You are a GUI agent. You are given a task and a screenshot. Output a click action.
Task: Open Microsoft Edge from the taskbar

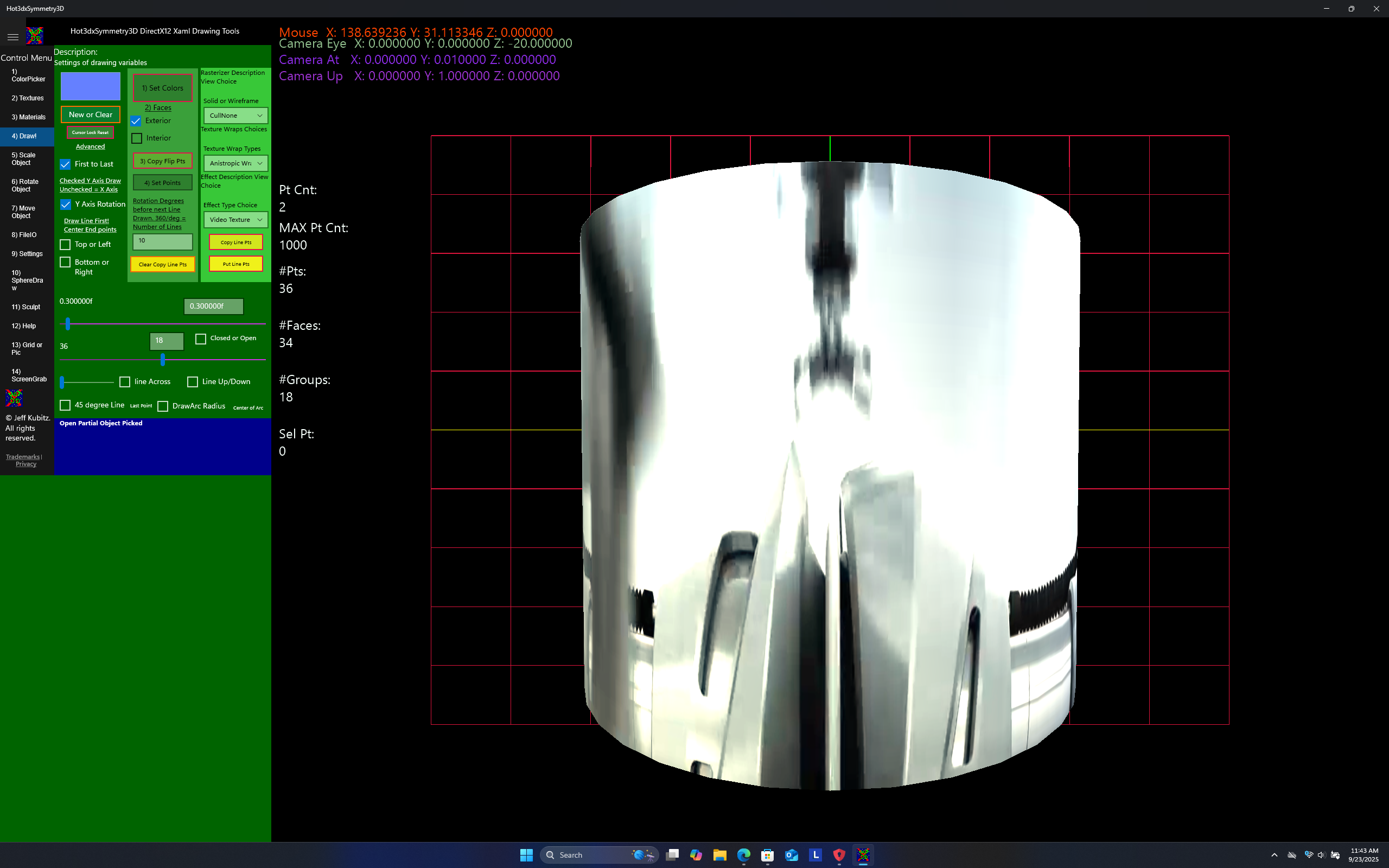744,855
